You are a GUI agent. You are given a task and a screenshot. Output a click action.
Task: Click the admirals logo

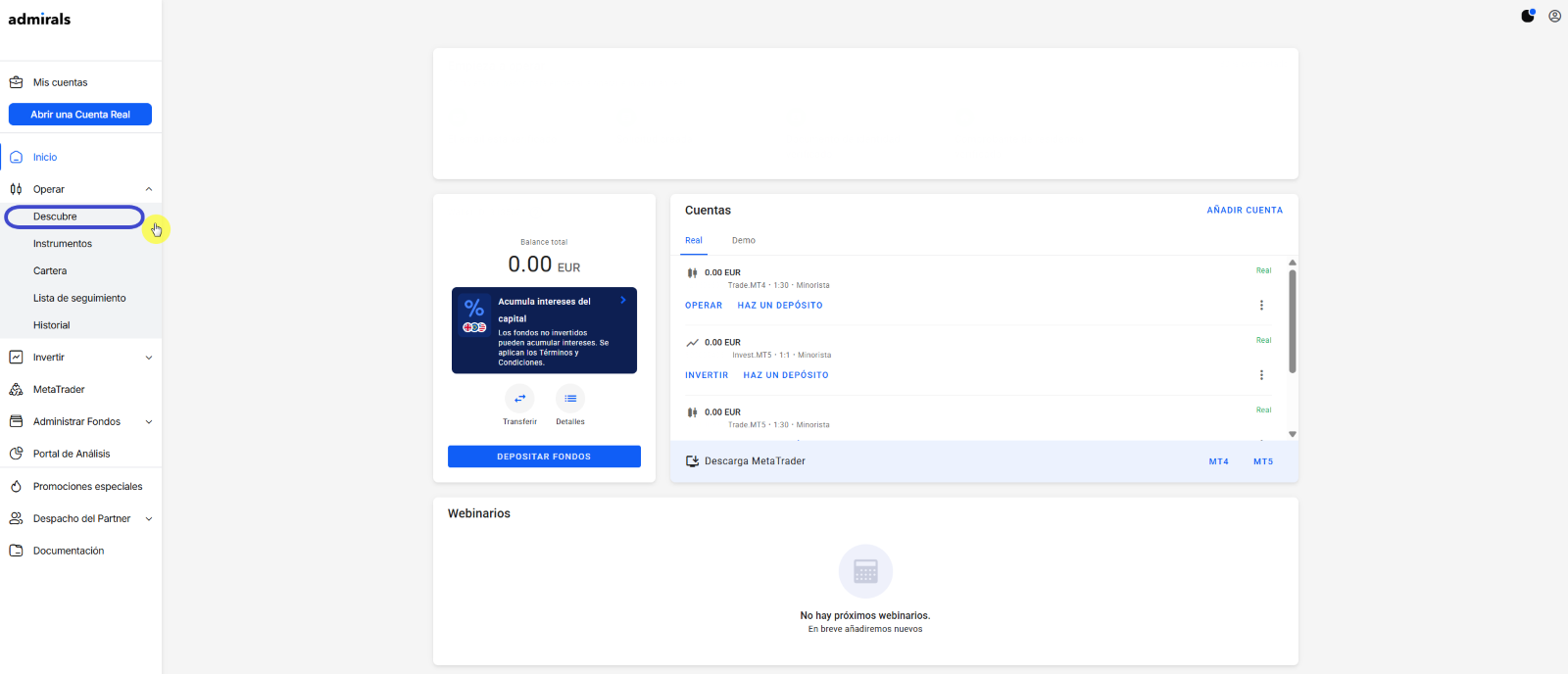point(39,19)
